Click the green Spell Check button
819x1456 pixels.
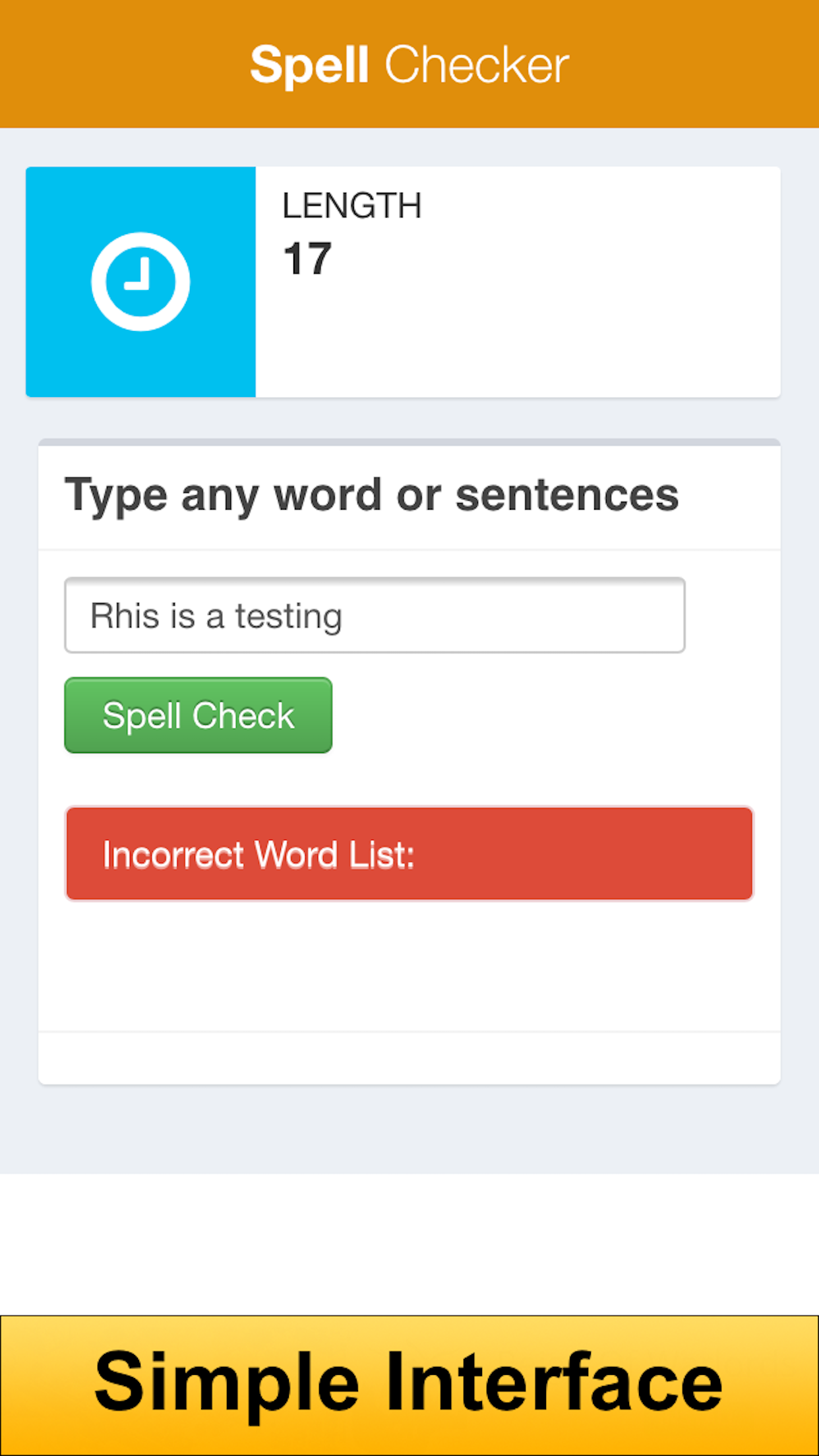point(198,715)
